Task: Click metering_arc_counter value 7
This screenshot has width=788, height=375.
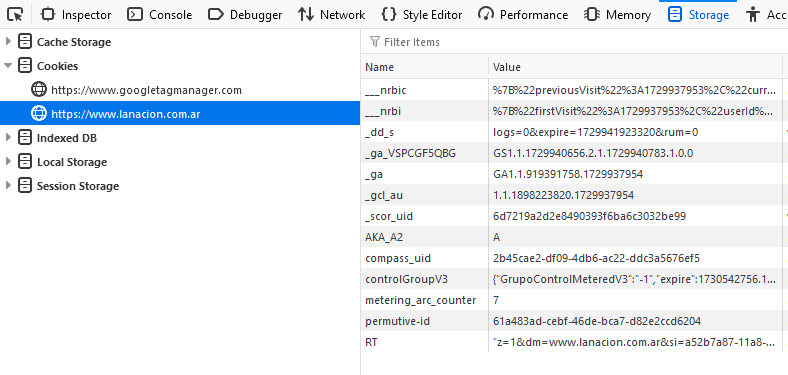Action: pos(496,300)
